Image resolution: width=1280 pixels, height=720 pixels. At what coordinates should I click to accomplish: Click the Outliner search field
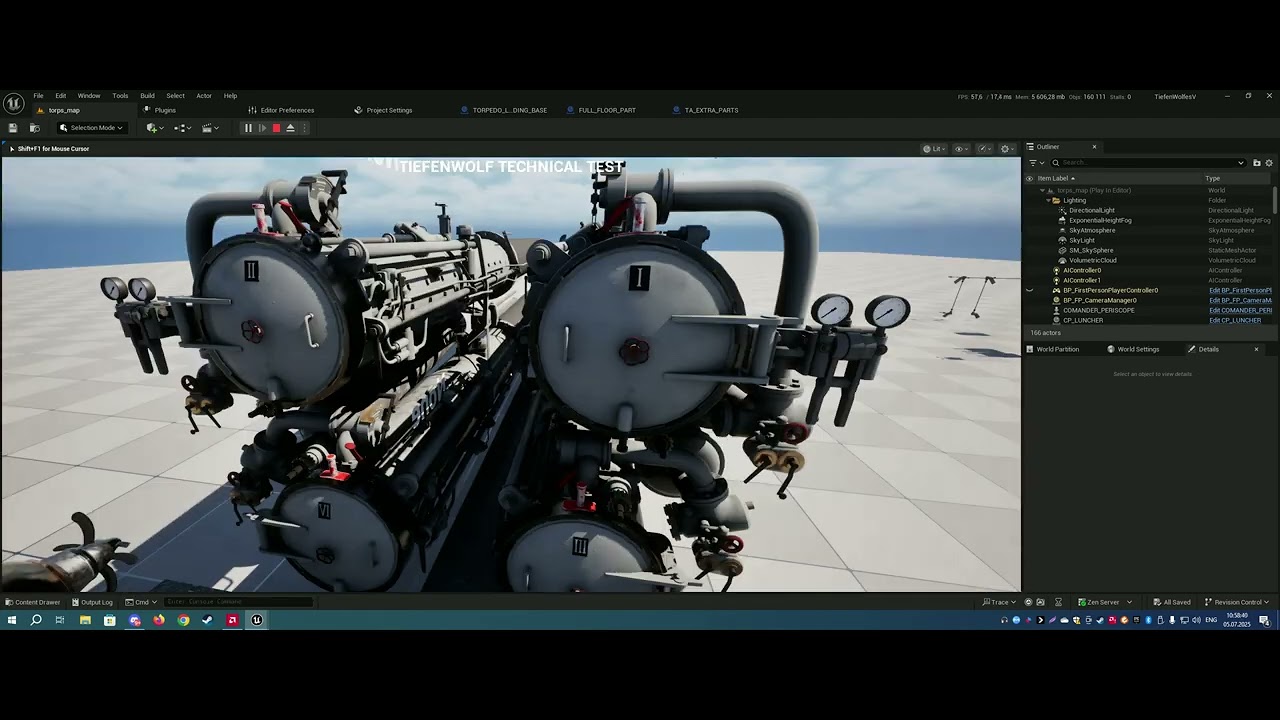(1148, 163)
